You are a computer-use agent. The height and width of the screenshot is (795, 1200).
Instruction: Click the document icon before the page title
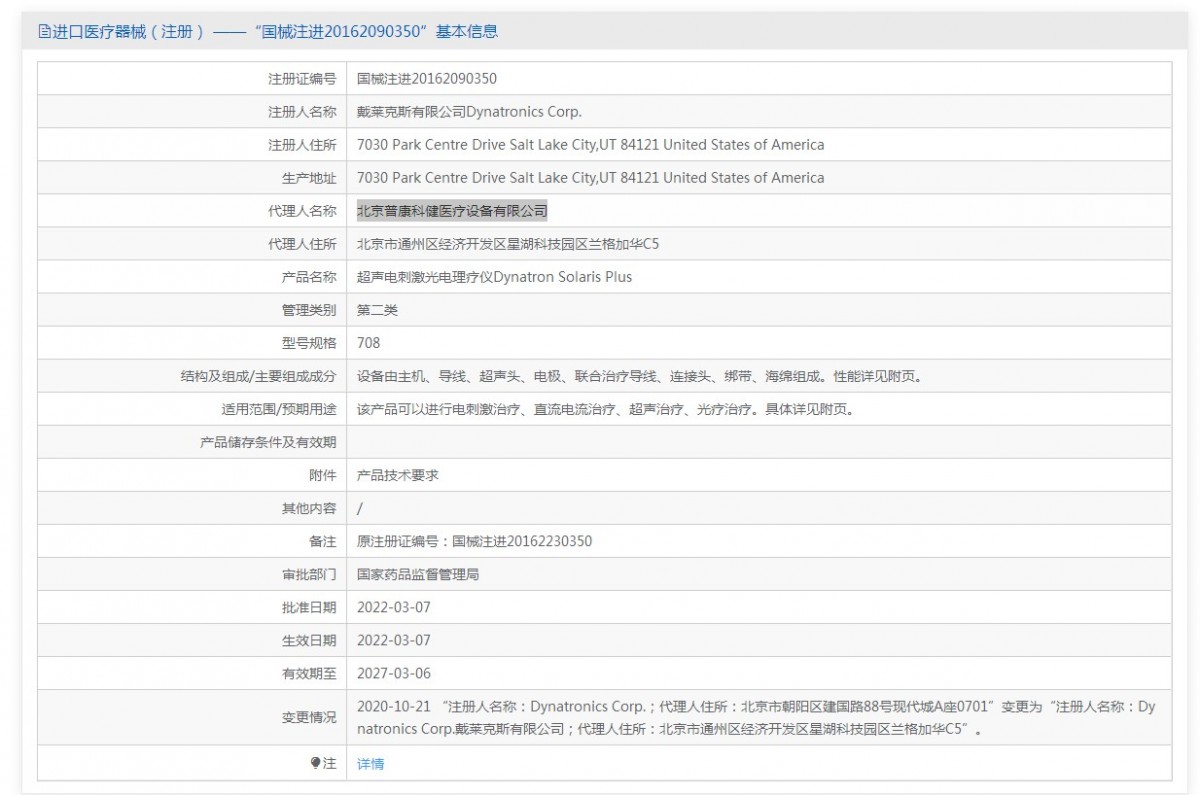coord(44,31)
